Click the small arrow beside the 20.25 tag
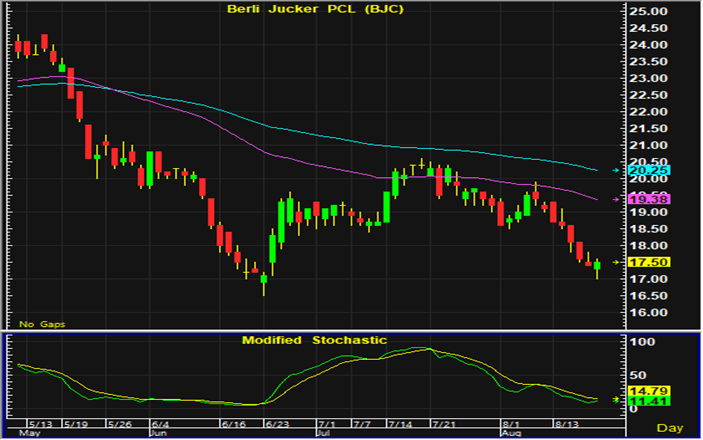Image resolution: width=703 pixels, height=440 pixels. 614,170
